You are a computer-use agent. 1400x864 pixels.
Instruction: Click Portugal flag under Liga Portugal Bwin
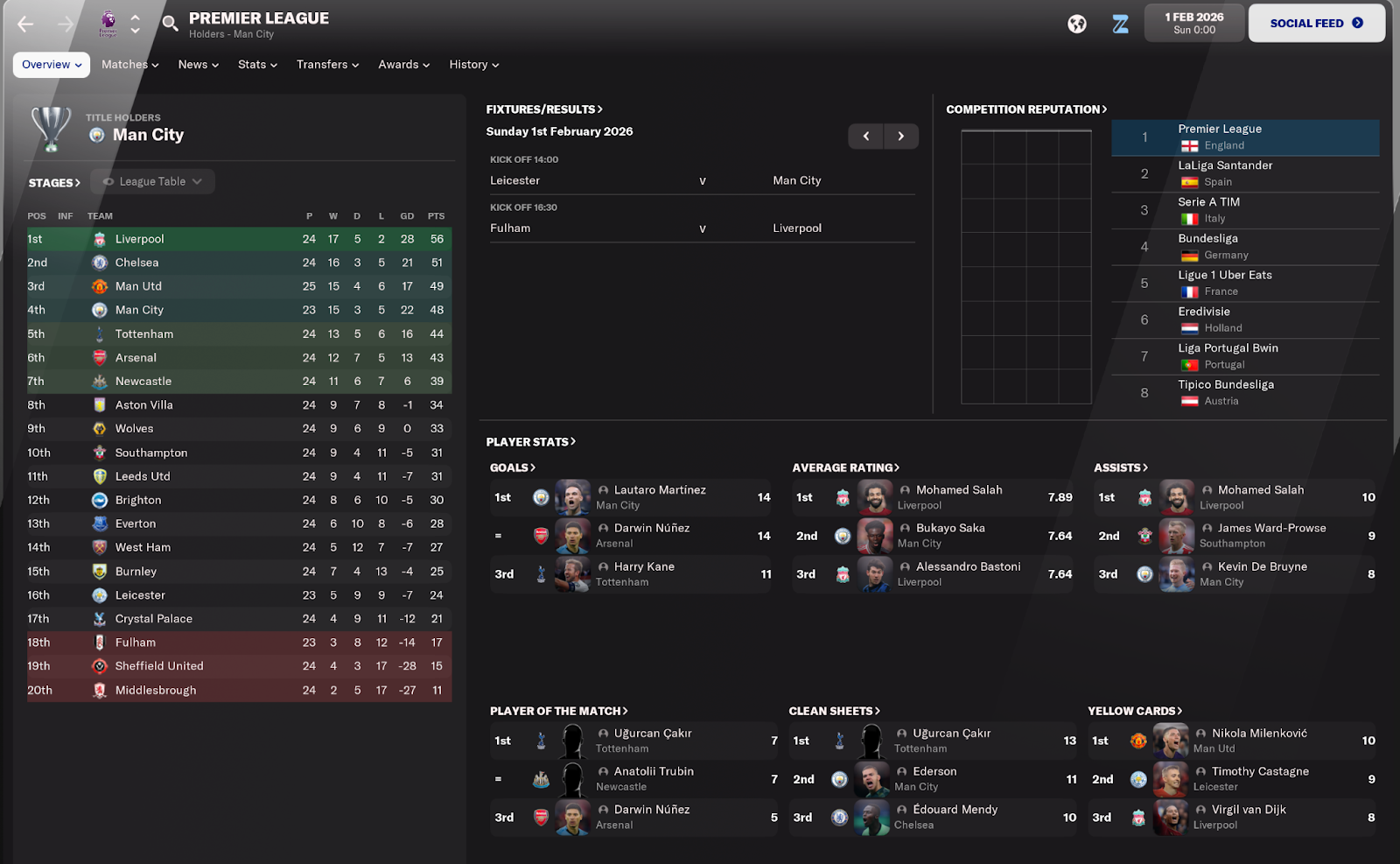tap(1189, 365)
